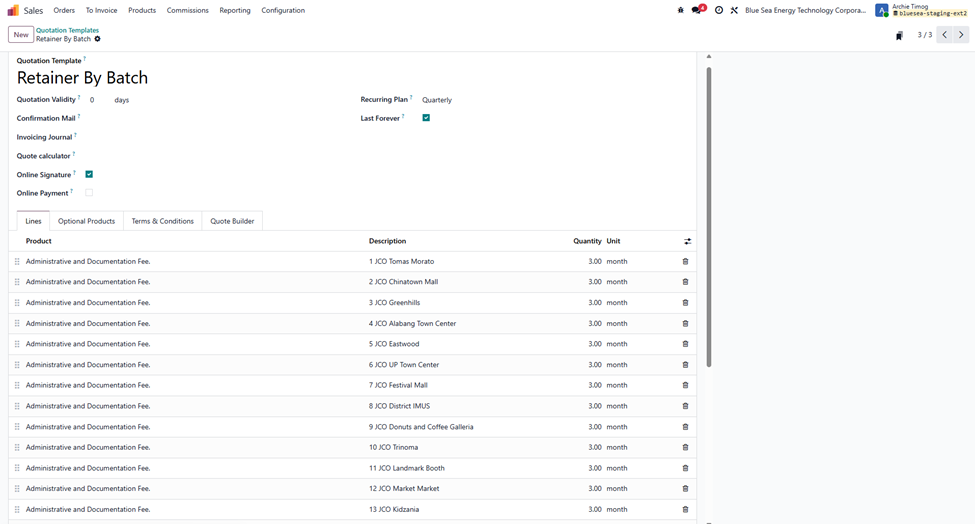
Task: Click the gear icon beside Retainer By Batch
Action: coord(97,39)
